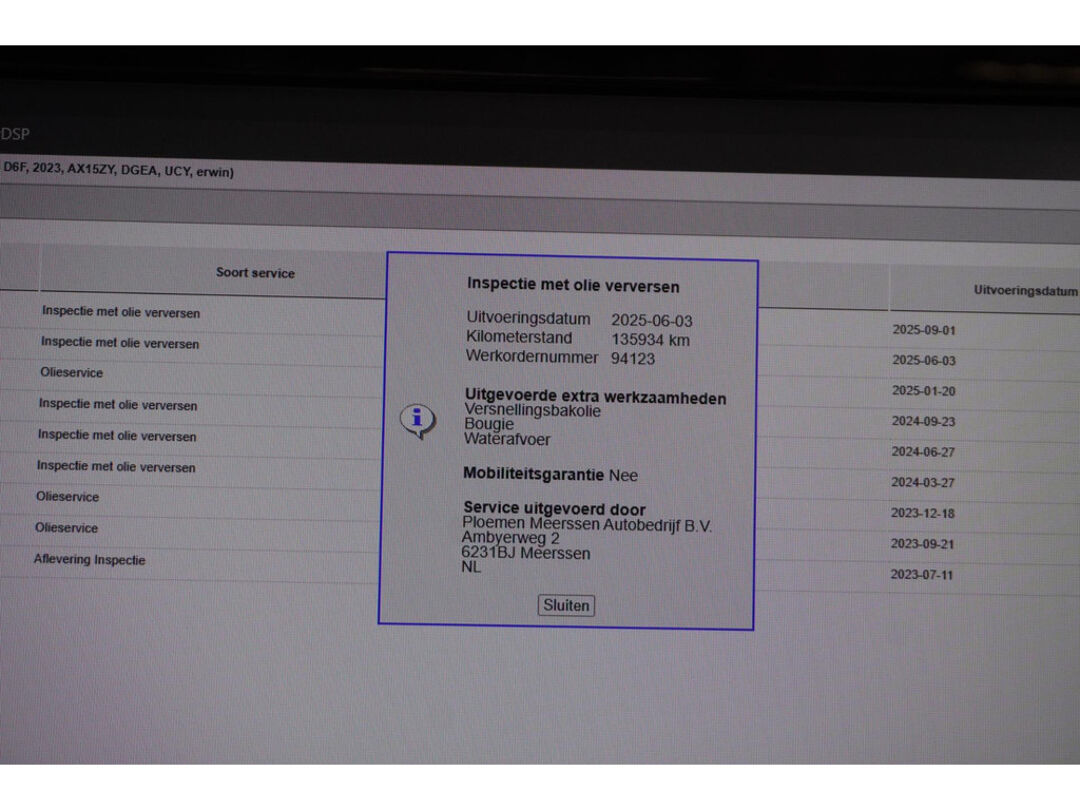Click the vehicle info line ending in erwin
Image resolution: width=1080 pixels, height=810 pixels.
118,171
